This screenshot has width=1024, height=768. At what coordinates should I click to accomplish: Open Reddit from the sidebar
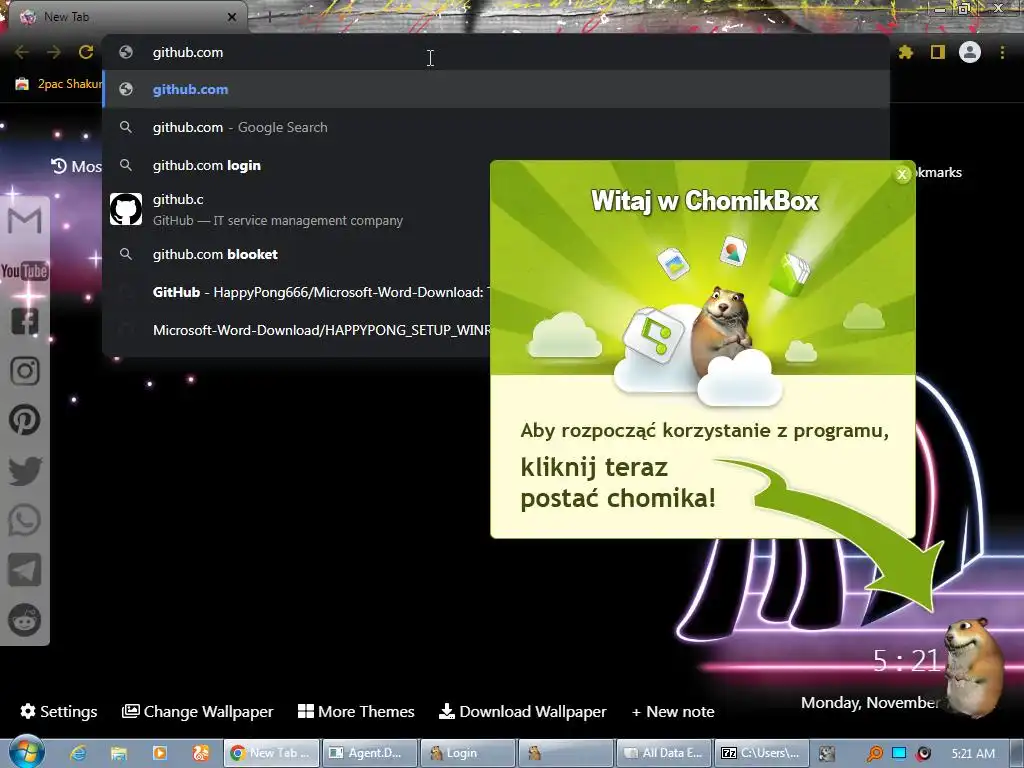(25, 620)
